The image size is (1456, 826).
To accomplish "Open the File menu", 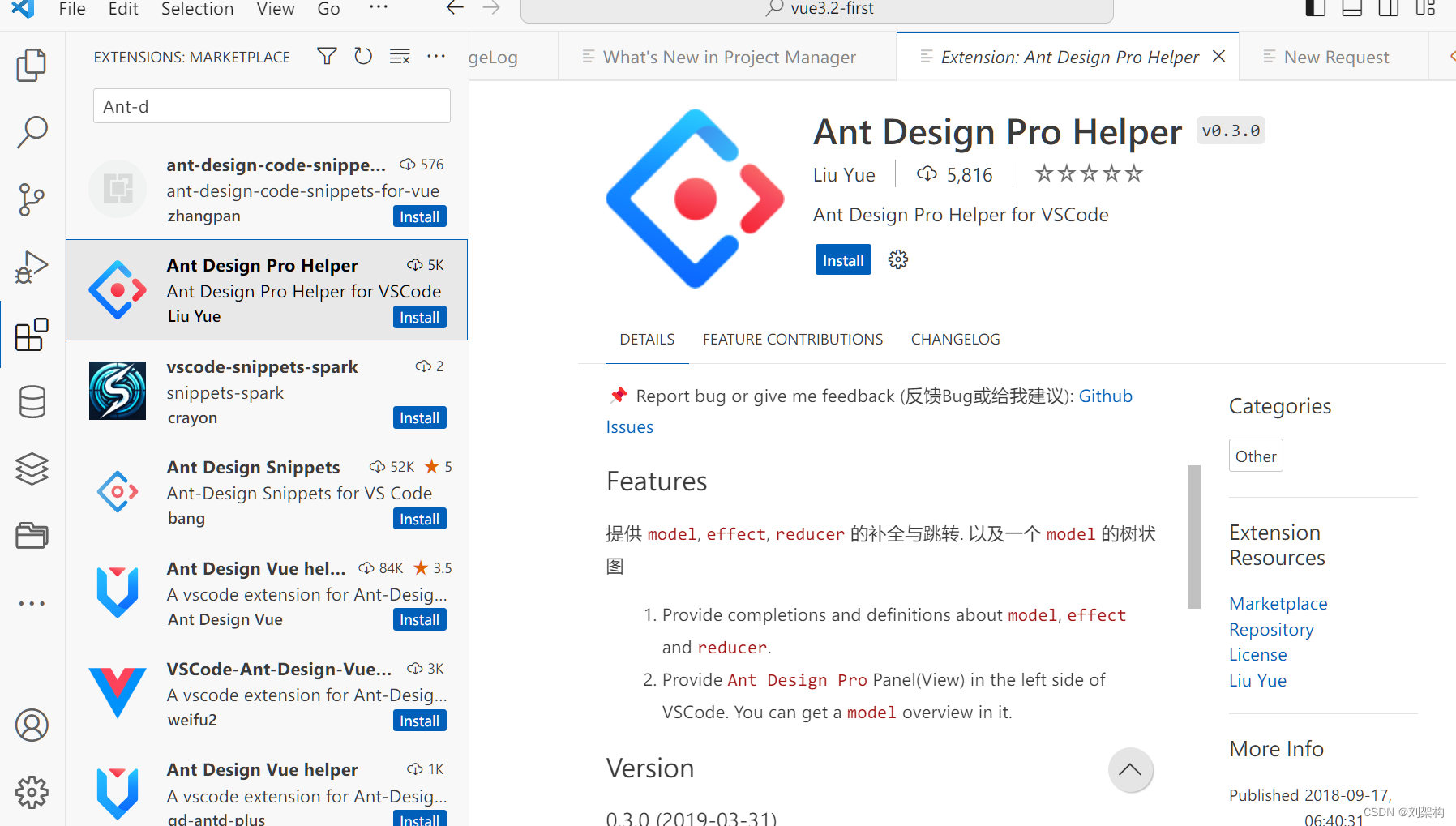I will pos(72,9).
